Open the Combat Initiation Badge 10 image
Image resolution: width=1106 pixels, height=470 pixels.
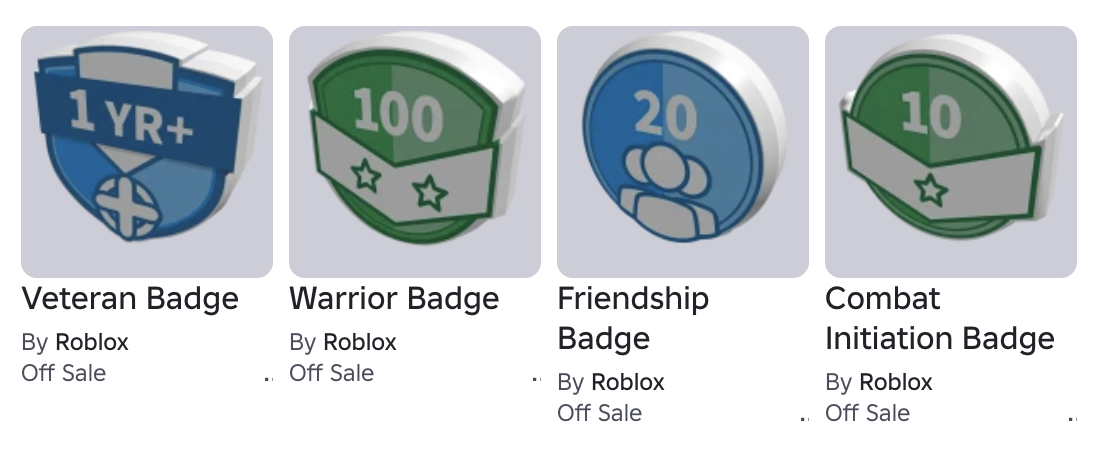click(951, 152)
